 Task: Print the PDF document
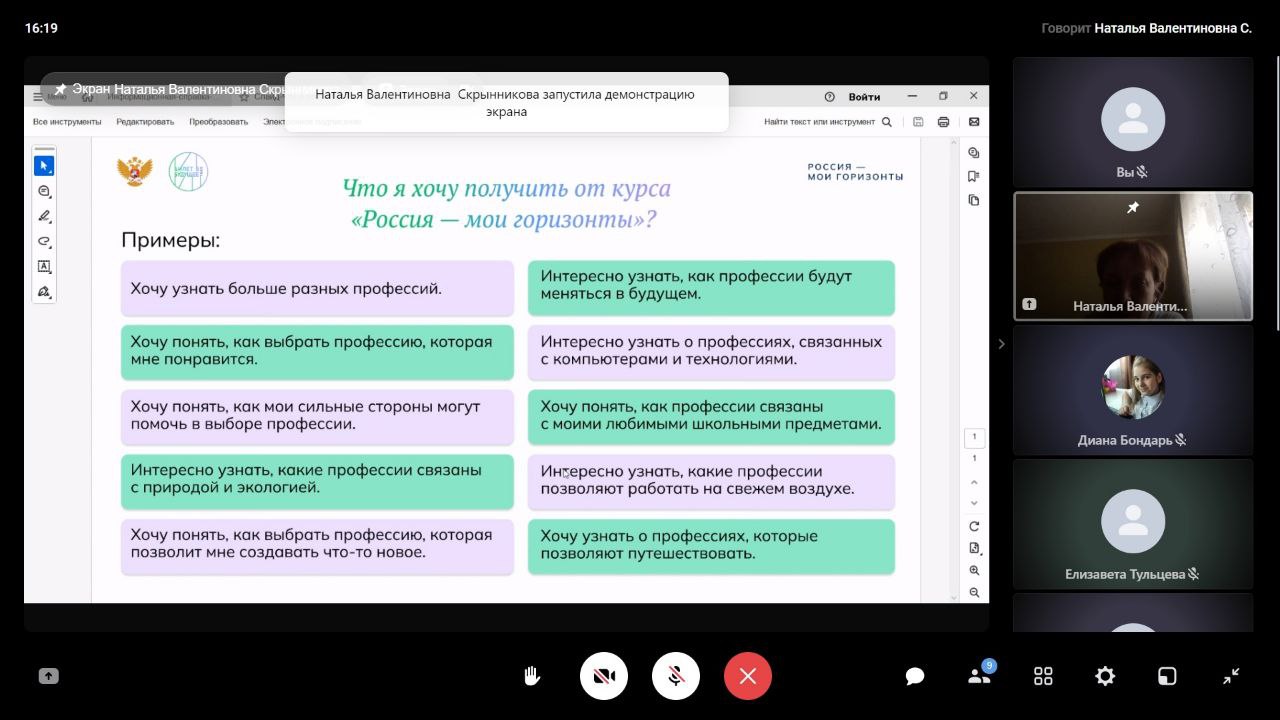click(x=943, y=122)
